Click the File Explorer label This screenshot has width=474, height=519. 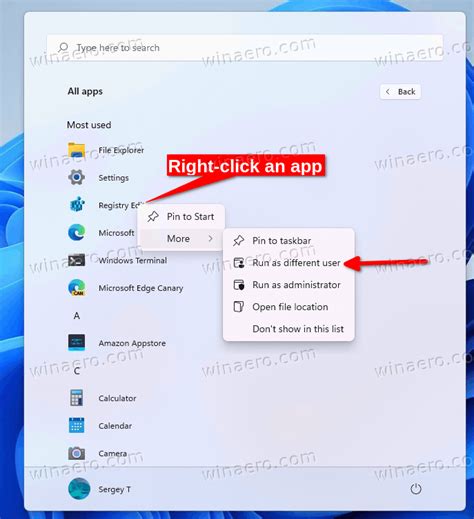tap(121, 150)
